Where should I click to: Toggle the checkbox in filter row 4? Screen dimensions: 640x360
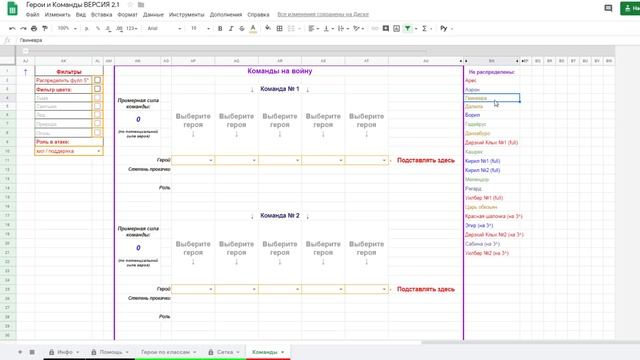pyautogui.click(x=97, y=98)
